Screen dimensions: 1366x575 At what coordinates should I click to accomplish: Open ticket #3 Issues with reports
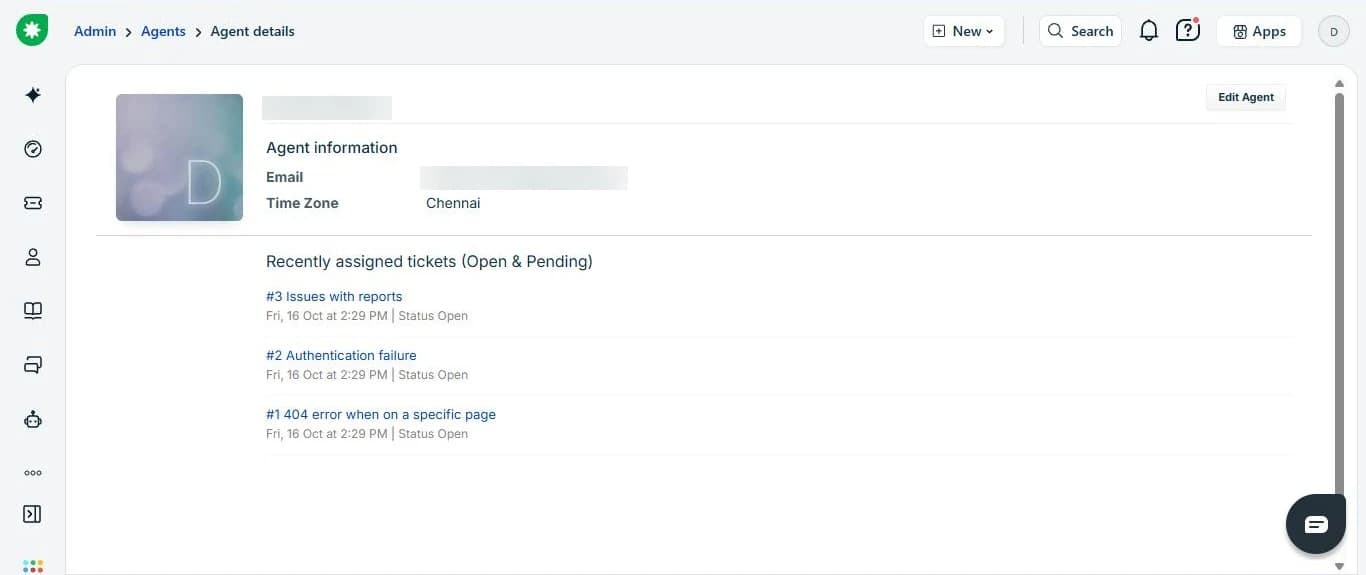334,296
